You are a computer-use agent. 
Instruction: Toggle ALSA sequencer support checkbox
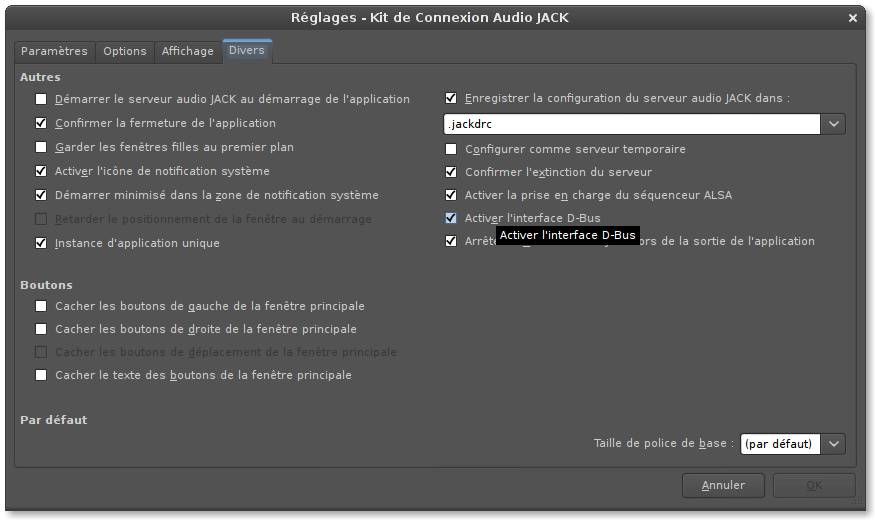451,195
